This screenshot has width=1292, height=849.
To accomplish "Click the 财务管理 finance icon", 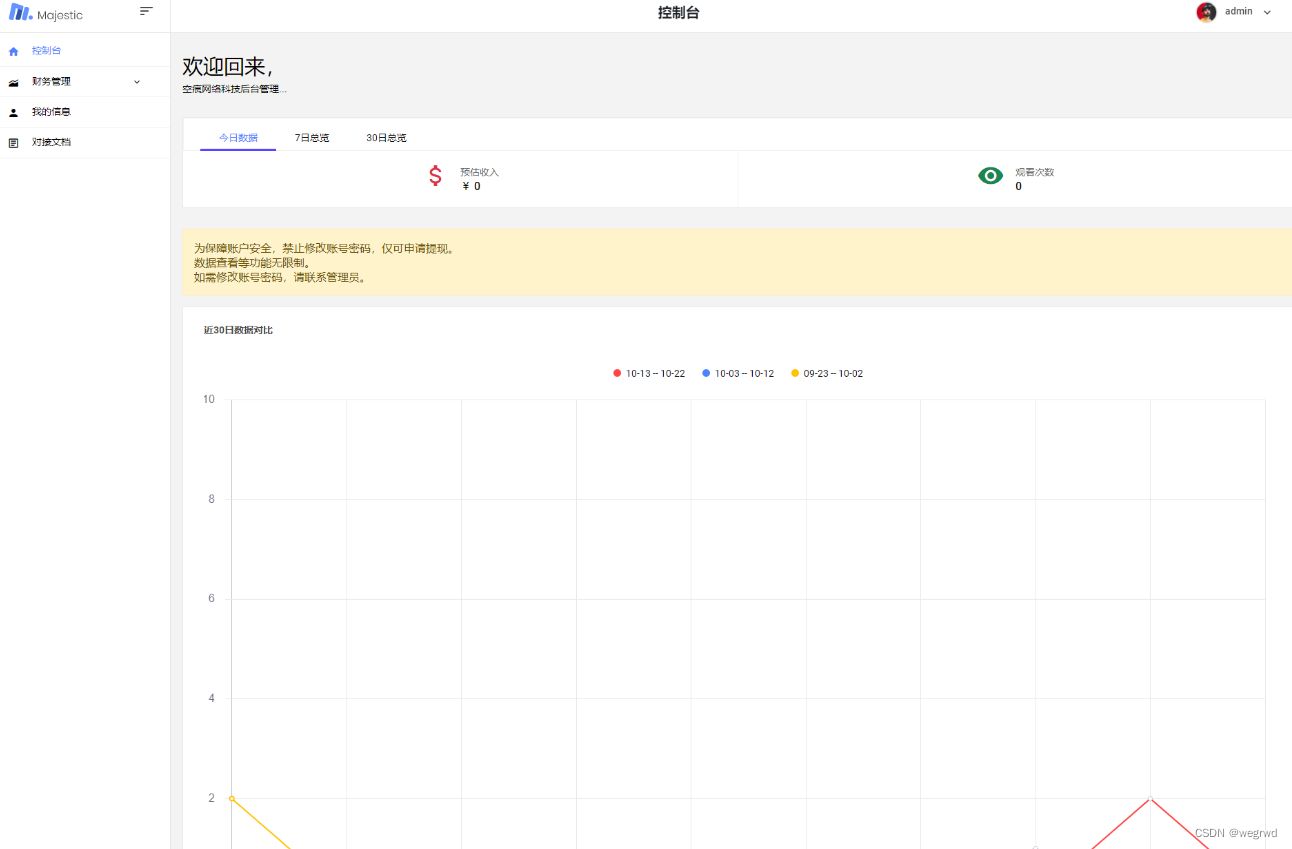I will [x=14, y=82].
